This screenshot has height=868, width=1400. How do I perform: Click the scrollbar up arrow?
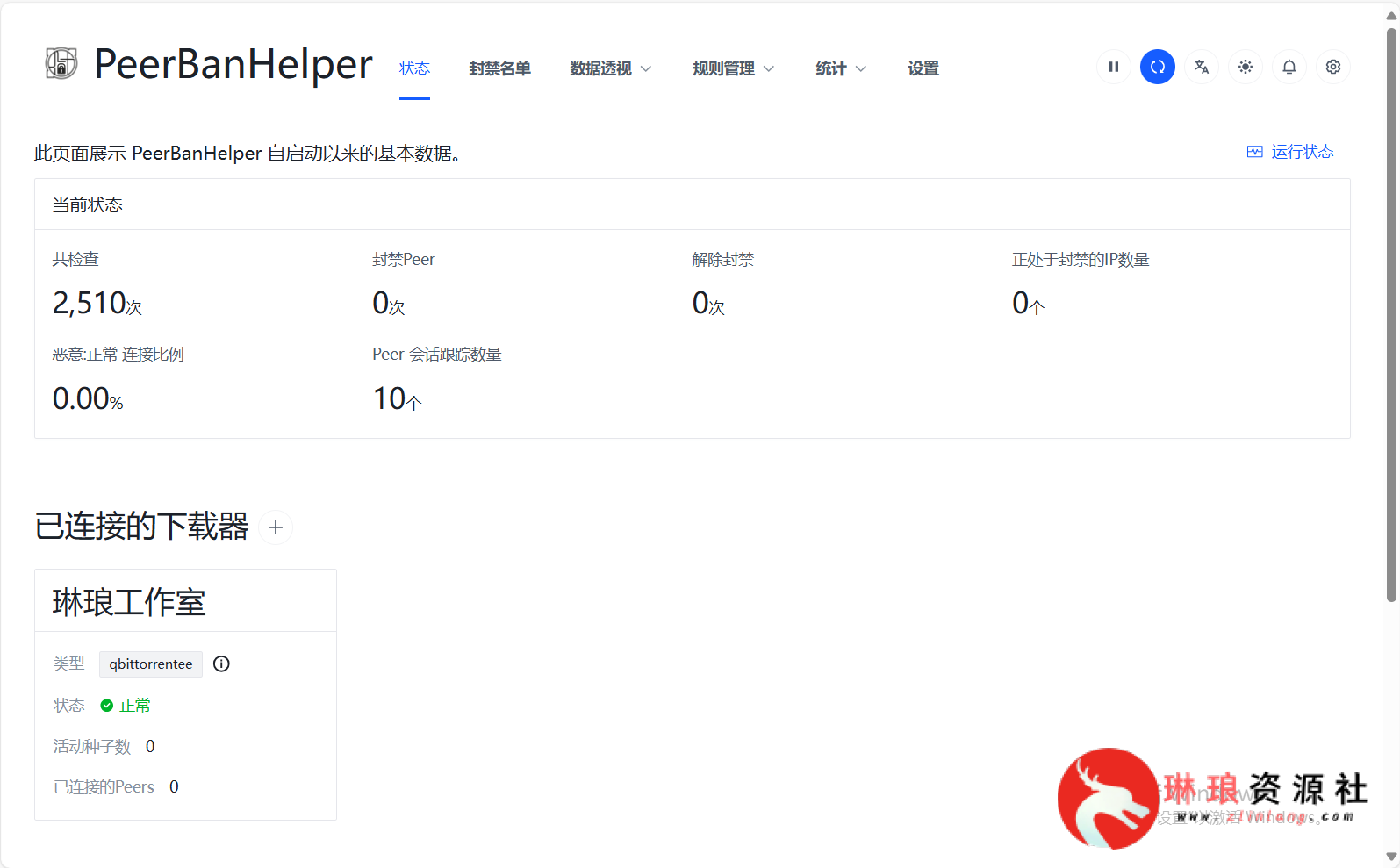coord(1391,16)
